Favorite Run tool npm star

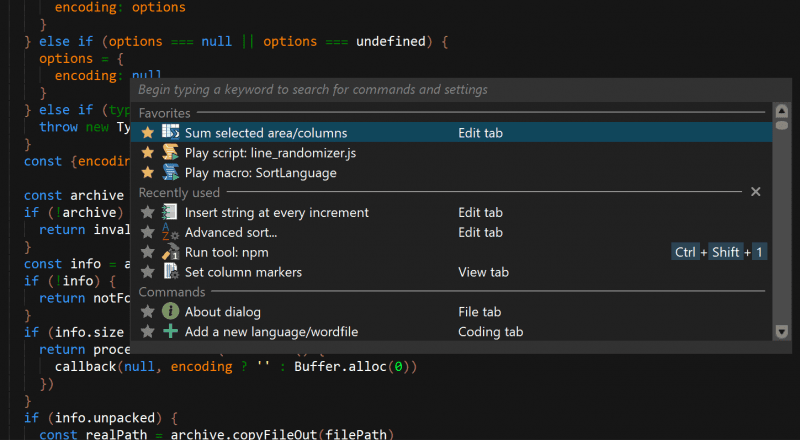[x=147, y=252]
